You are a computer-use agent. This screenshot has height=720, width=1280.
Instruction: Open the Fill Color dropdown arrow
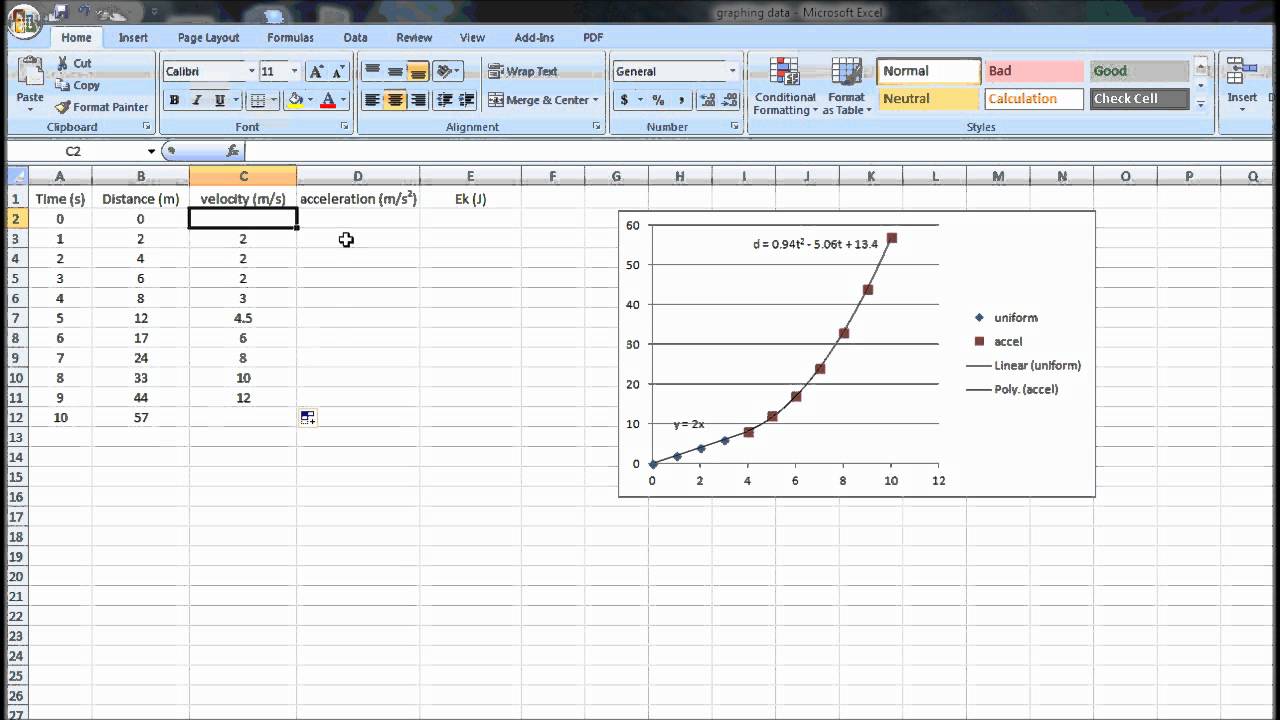coord(308,101)
